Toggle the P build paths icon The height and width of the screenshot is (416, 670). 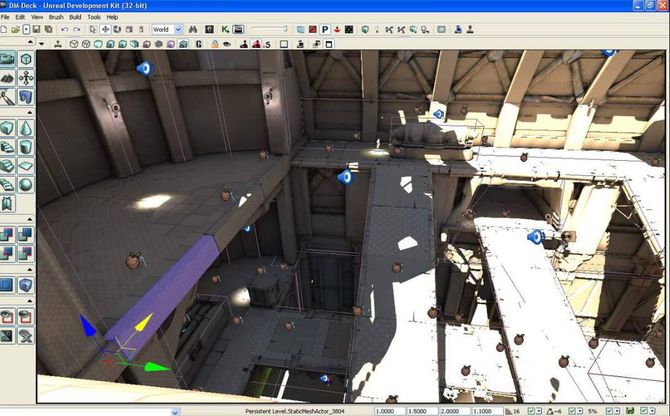click(325, 29)
